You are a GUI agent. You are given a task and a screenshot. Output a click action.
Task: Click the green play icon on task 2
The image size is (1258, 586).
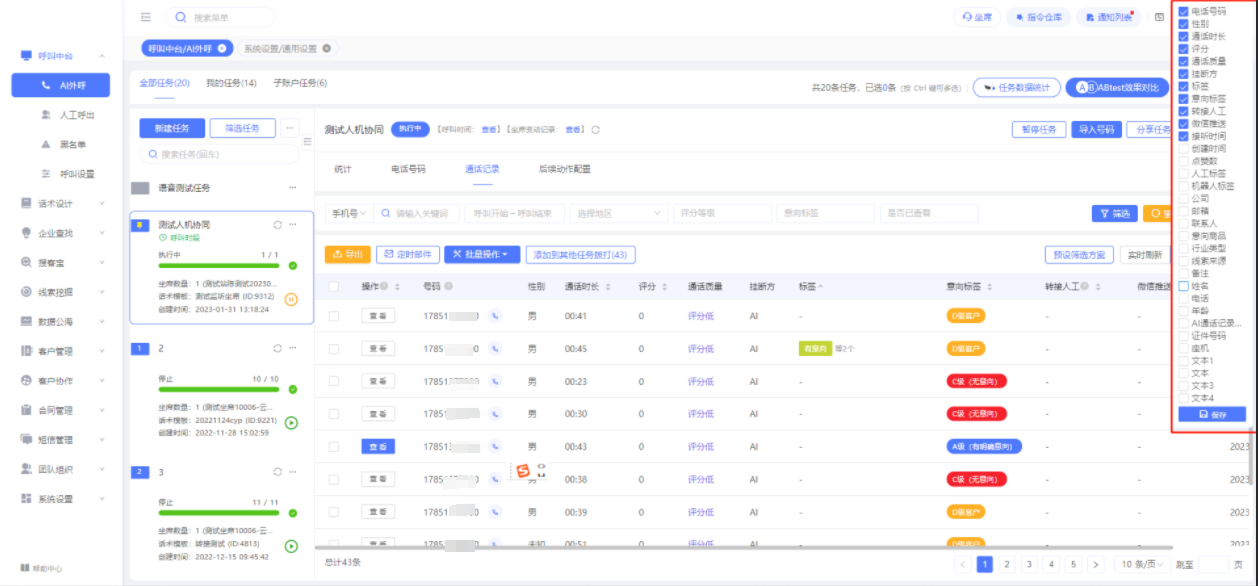[291, 422]
